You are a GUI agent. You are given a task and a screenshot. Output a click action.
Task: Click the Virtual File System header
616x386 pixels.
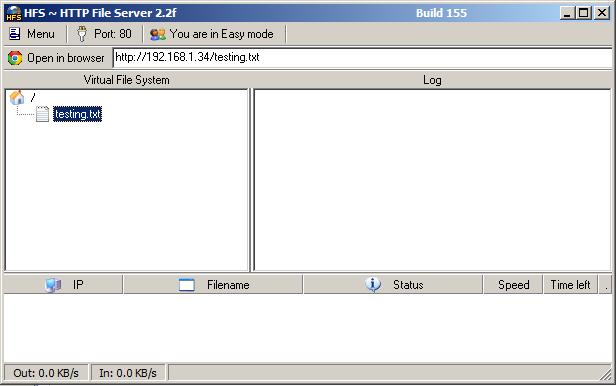[x=126, y=80]
